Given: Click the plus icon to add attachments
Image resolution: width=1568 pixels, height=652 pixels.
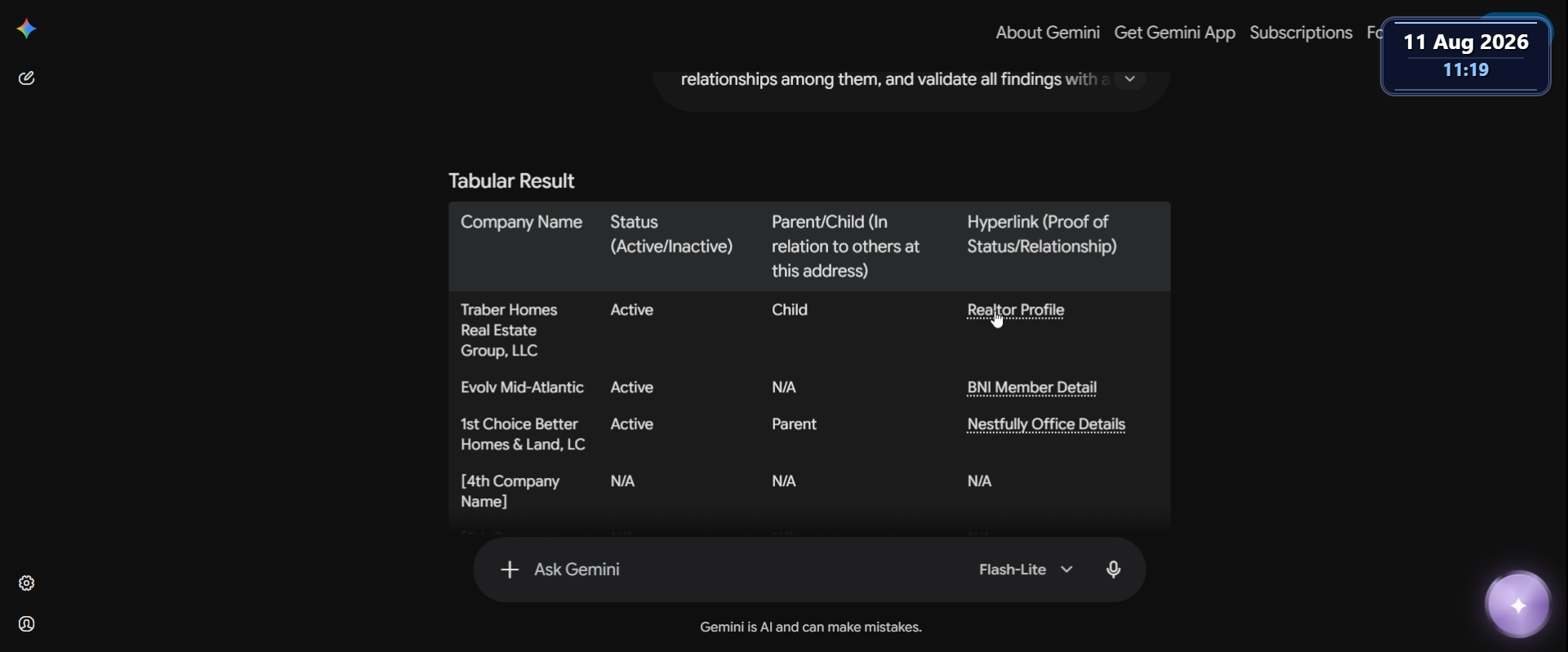Looking at the screenshot, I should (510, 569).
